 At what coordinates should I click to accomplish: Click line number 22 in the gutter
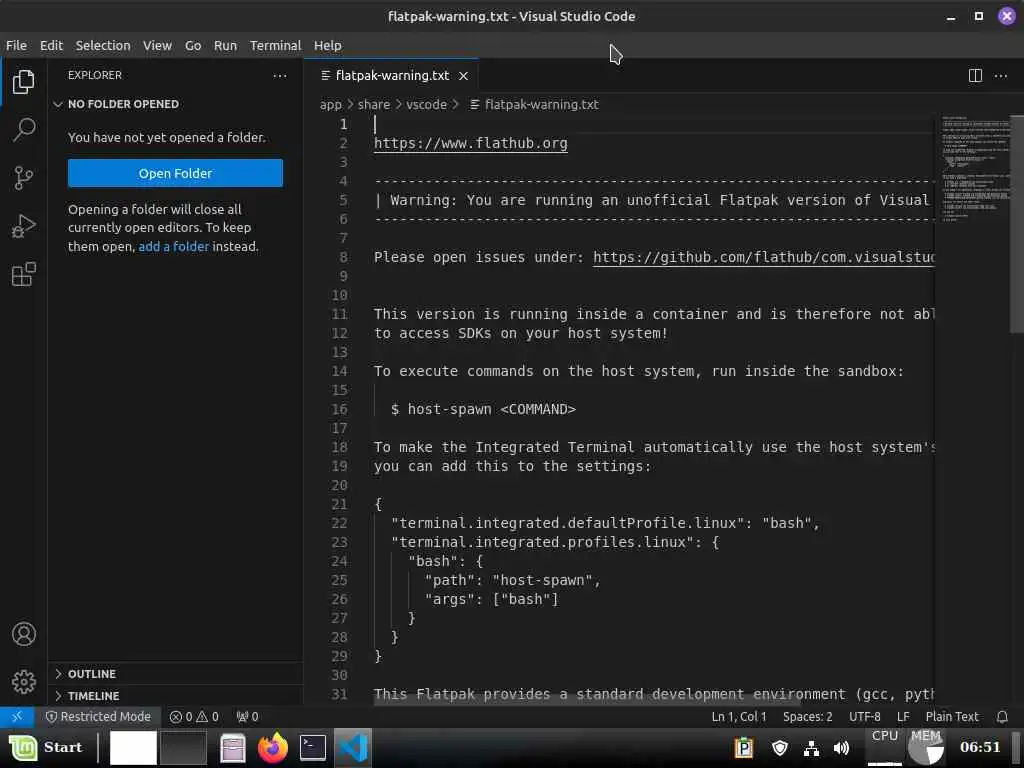pyautogui.click(x=340, y=523)
